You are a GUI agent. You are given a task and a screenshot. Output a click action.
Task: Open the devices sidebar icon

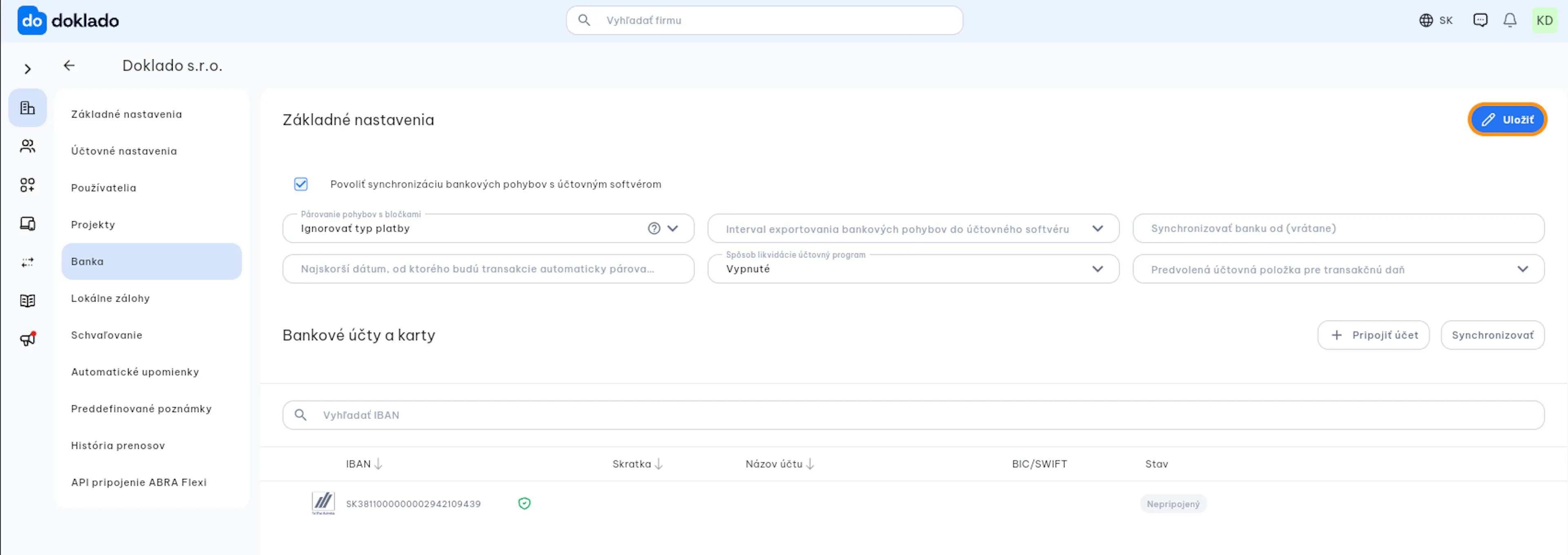pos(27,223)
